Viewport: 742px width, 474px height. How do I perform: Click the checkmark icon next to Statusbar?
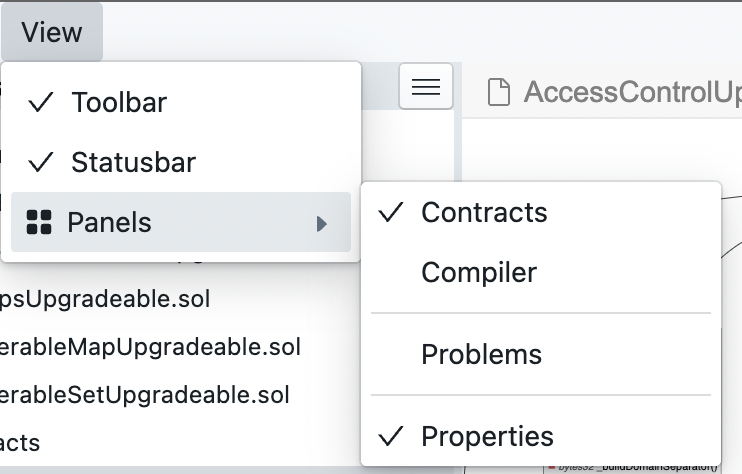click(41, 162)
